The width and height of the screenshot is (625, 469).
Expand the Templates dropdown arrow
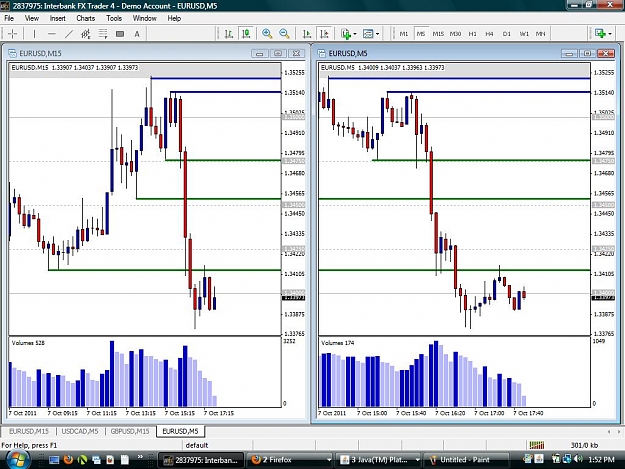[x=377, y=34]
